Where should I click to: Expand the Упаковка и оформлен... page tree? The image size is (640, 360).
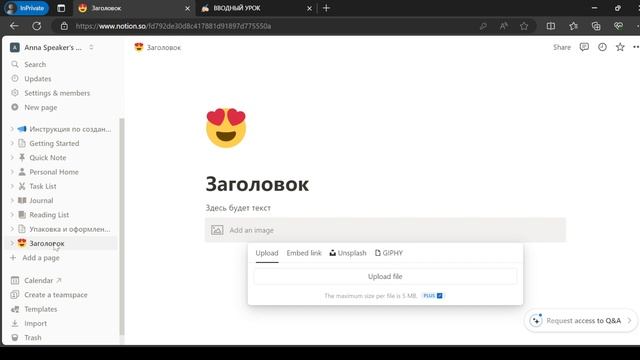(12, 229)
